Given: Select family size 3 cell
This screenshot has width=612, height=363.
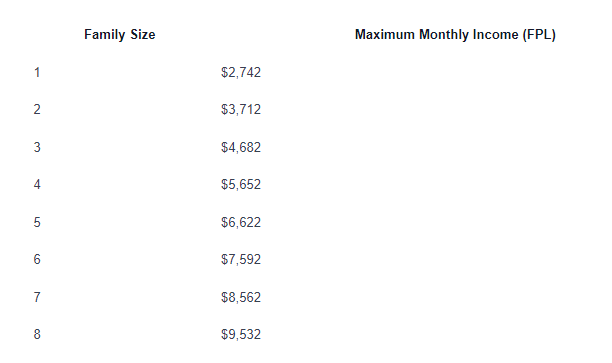Looking at the screenshot, I should click(37, 148).
